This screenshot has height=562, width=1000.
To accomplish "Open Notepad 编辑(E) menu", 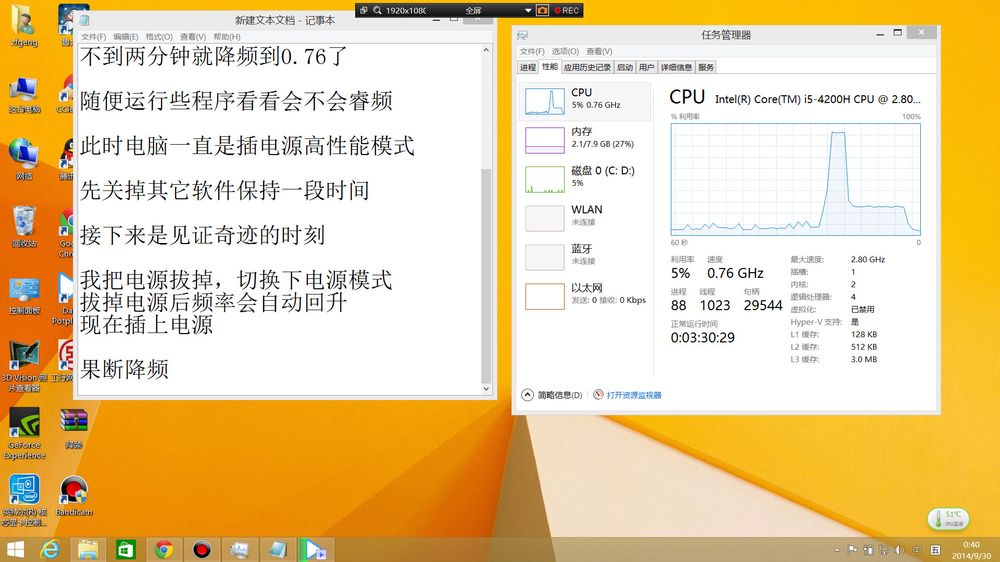I will tap(126, 36).
